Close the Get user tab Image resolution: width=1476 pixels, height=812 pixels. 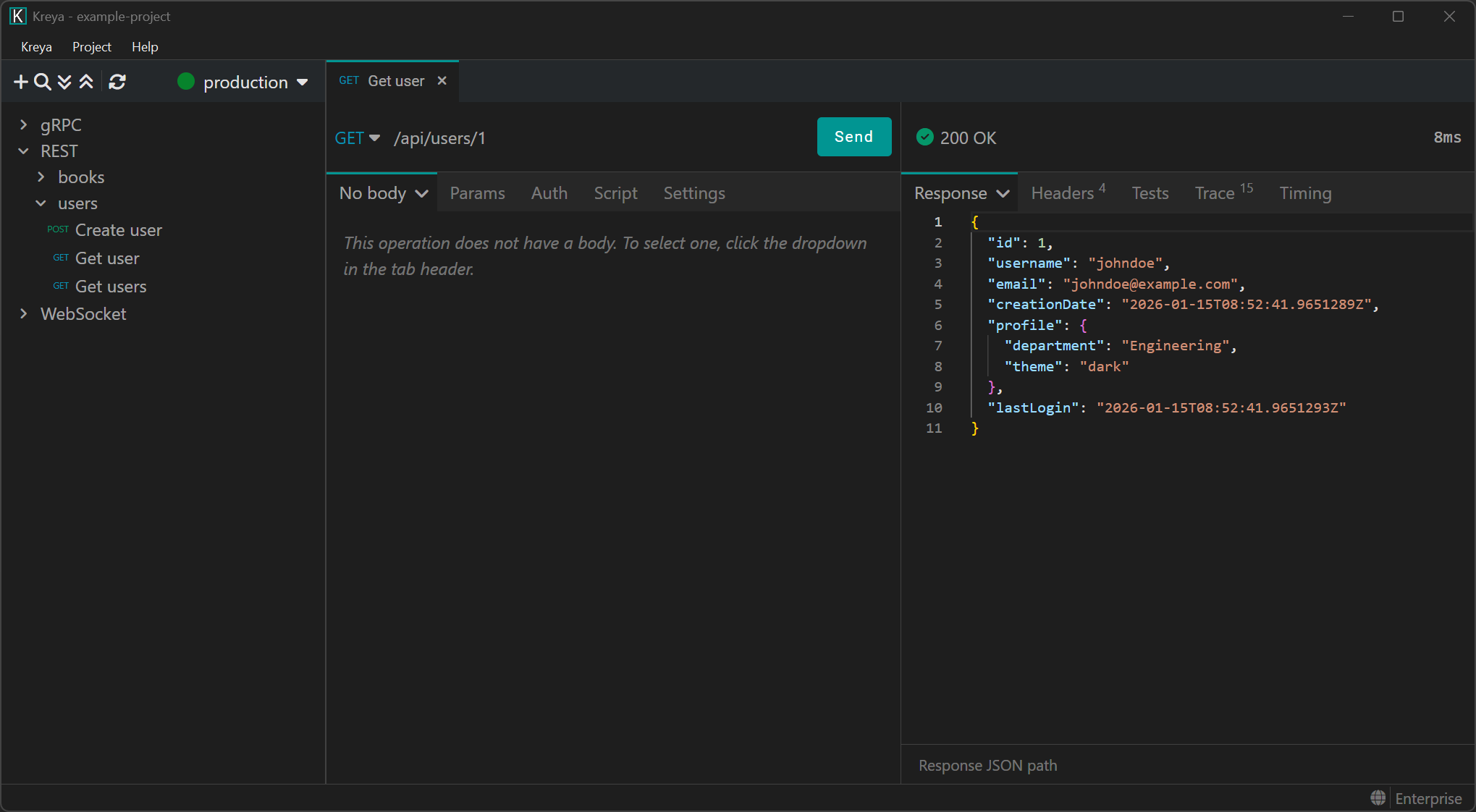[x=442, y=81]
